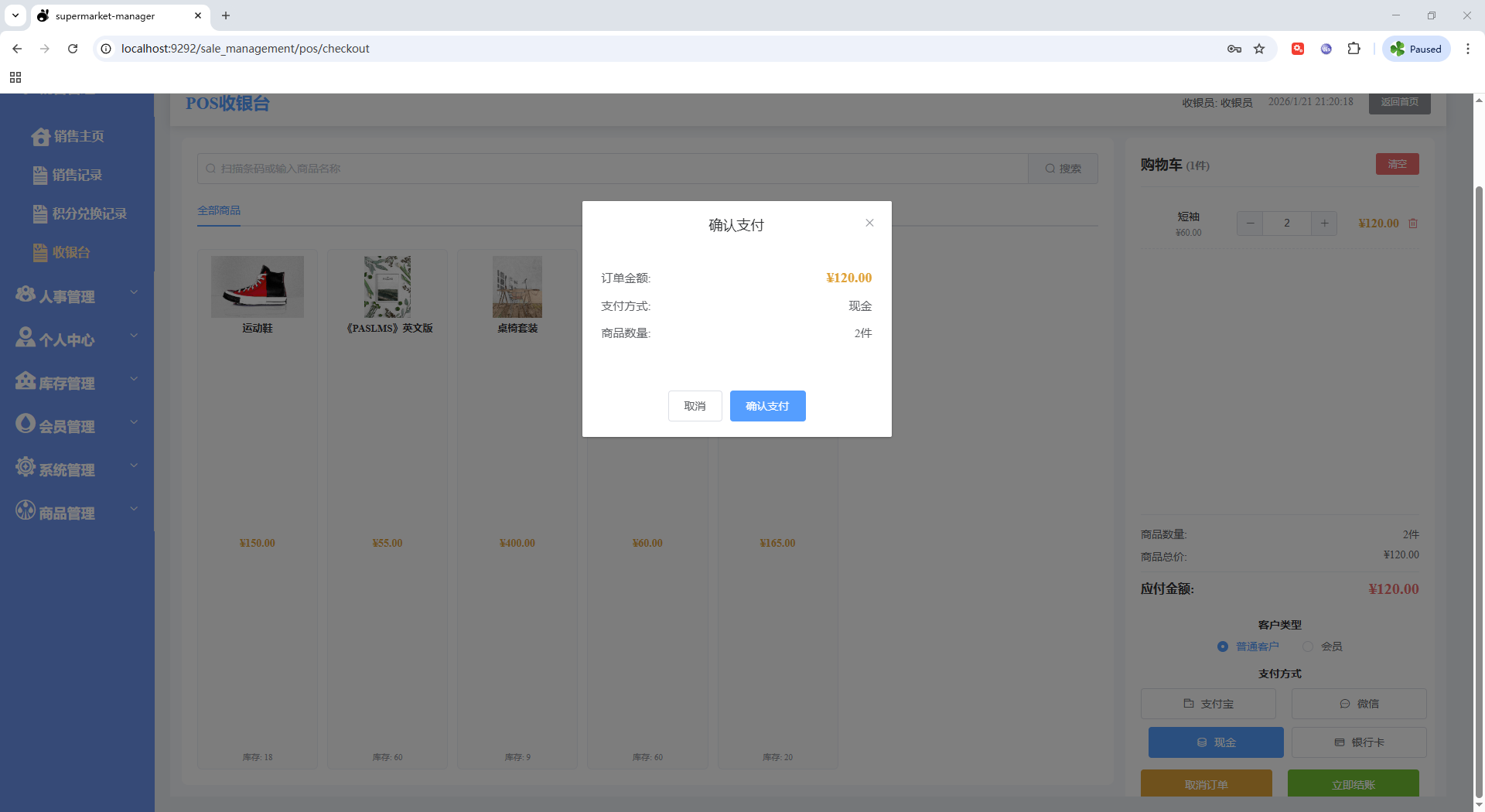The width and height of the screenshot is (1485, 812).
Task: Expand the 库存管理 sidebar menu
Action: [77, 383]
